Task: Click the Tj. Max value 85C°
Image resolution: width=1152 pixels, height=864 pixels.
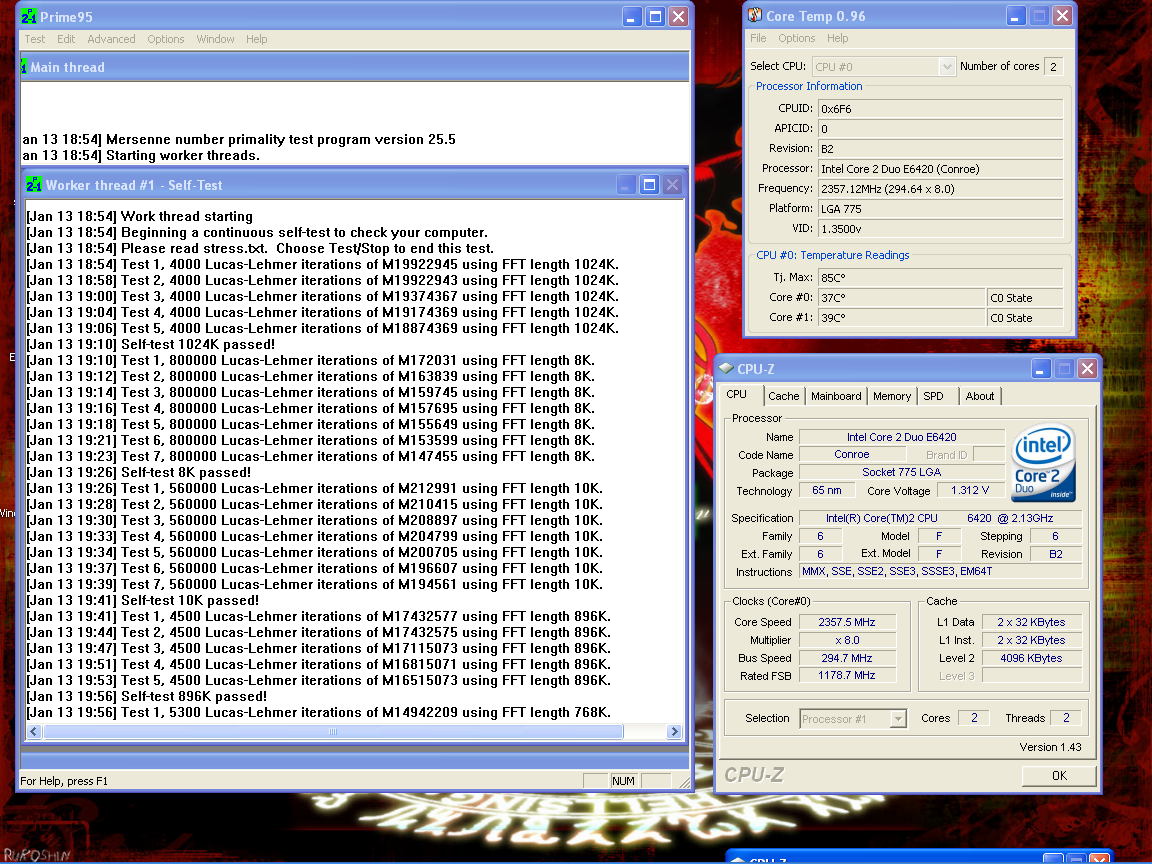Action: point(940,278)
